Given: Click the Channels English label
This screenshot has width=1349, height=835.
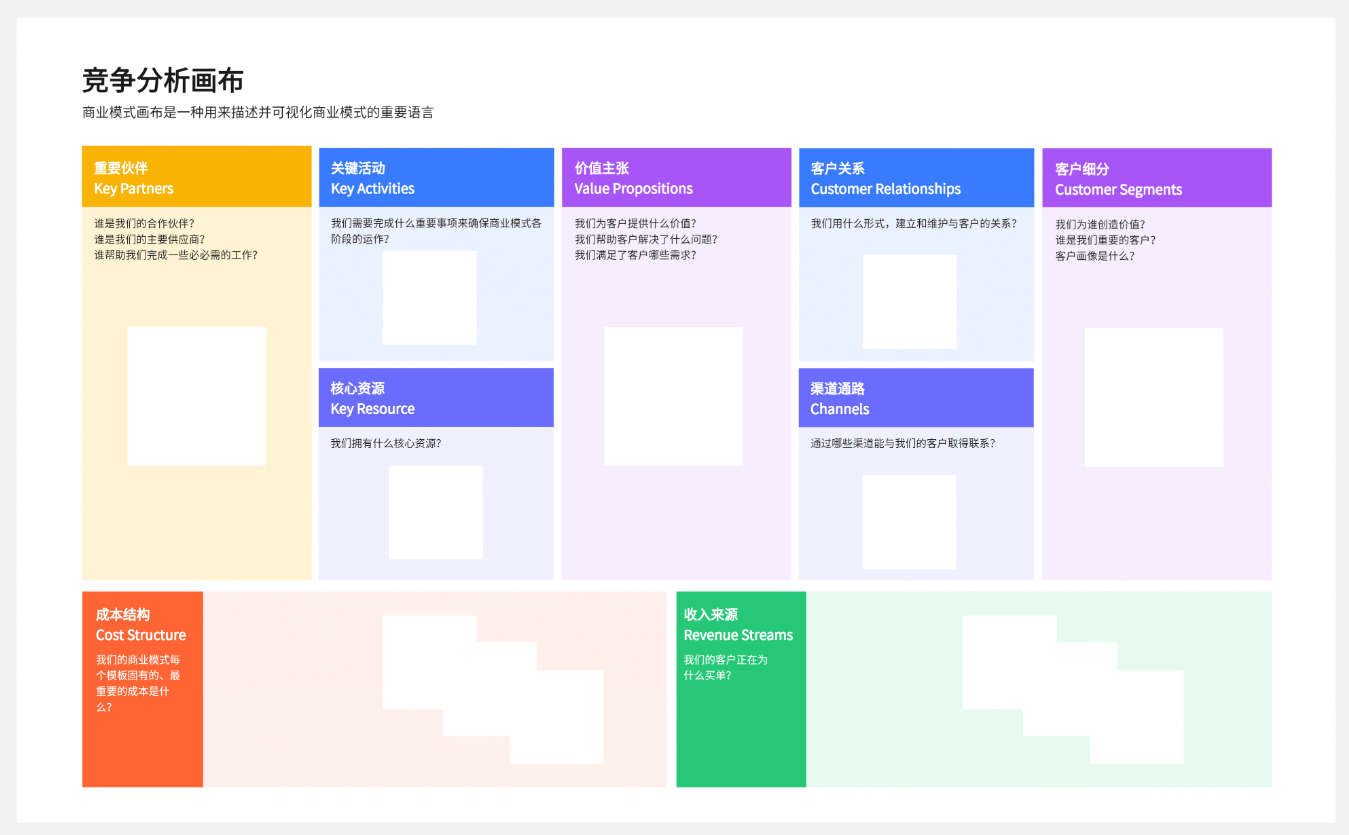Looking at the screenshot, I should (x=840, y=410).
